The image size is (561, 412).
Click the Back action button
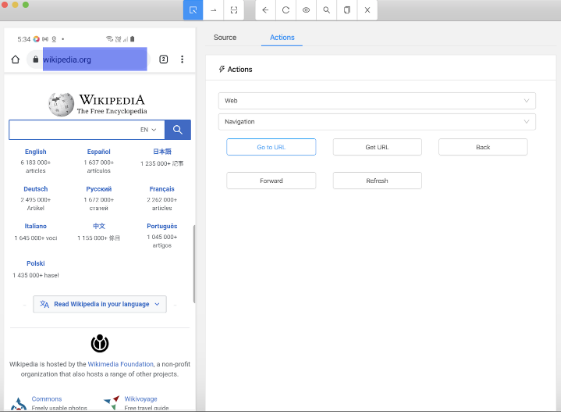483,147
